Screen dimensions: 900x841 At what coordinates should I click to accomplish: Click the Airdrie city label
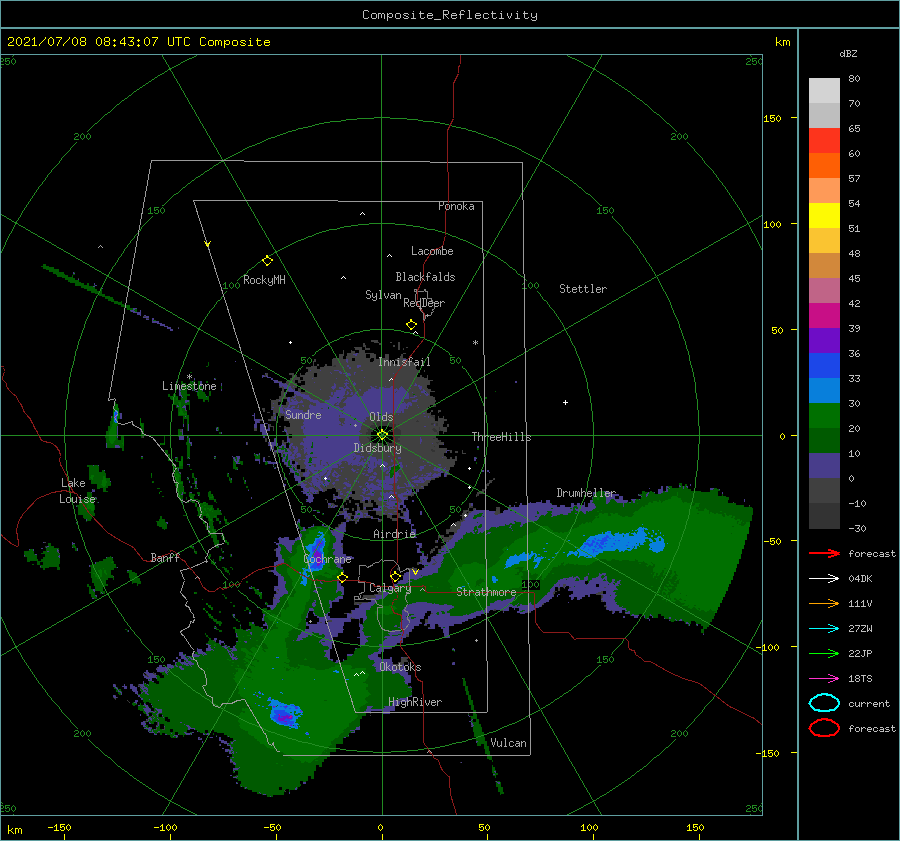pos(394,534)
